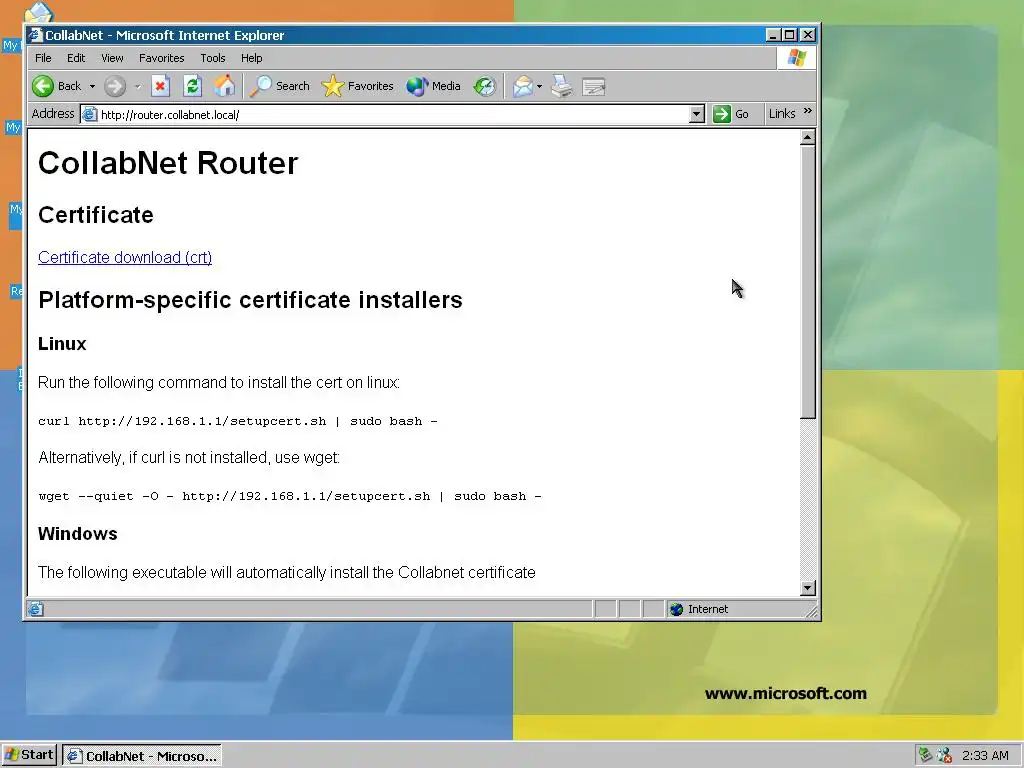Expand the address bar dropdown
This screenshot has width=1024, height=768.
(697, 115)
